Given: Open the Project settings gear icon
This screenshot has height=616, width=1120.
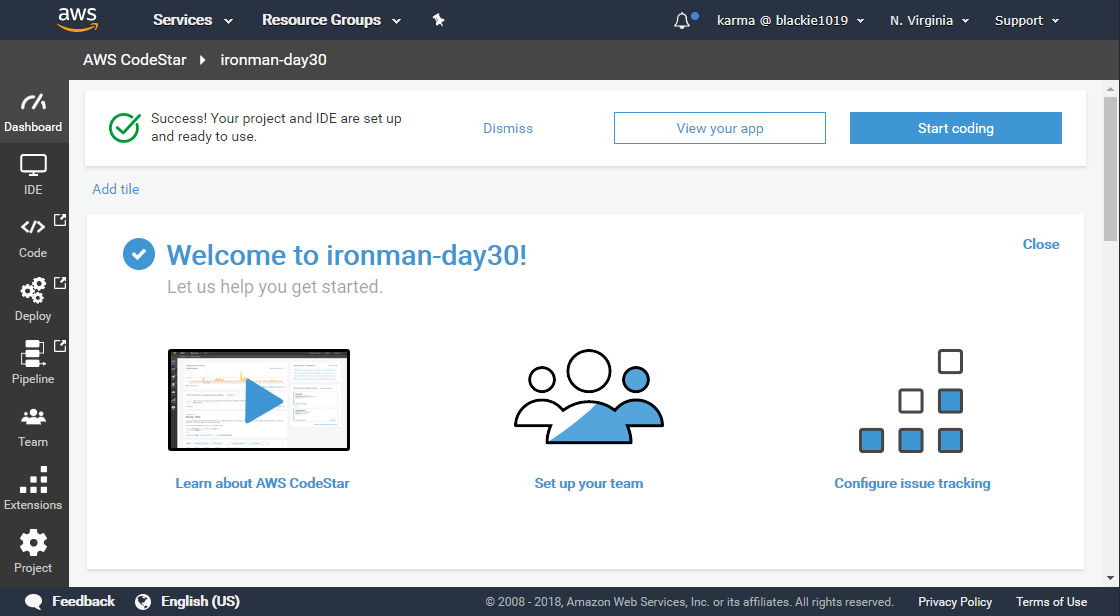Looking at the screenshot, I should point(33,543).
